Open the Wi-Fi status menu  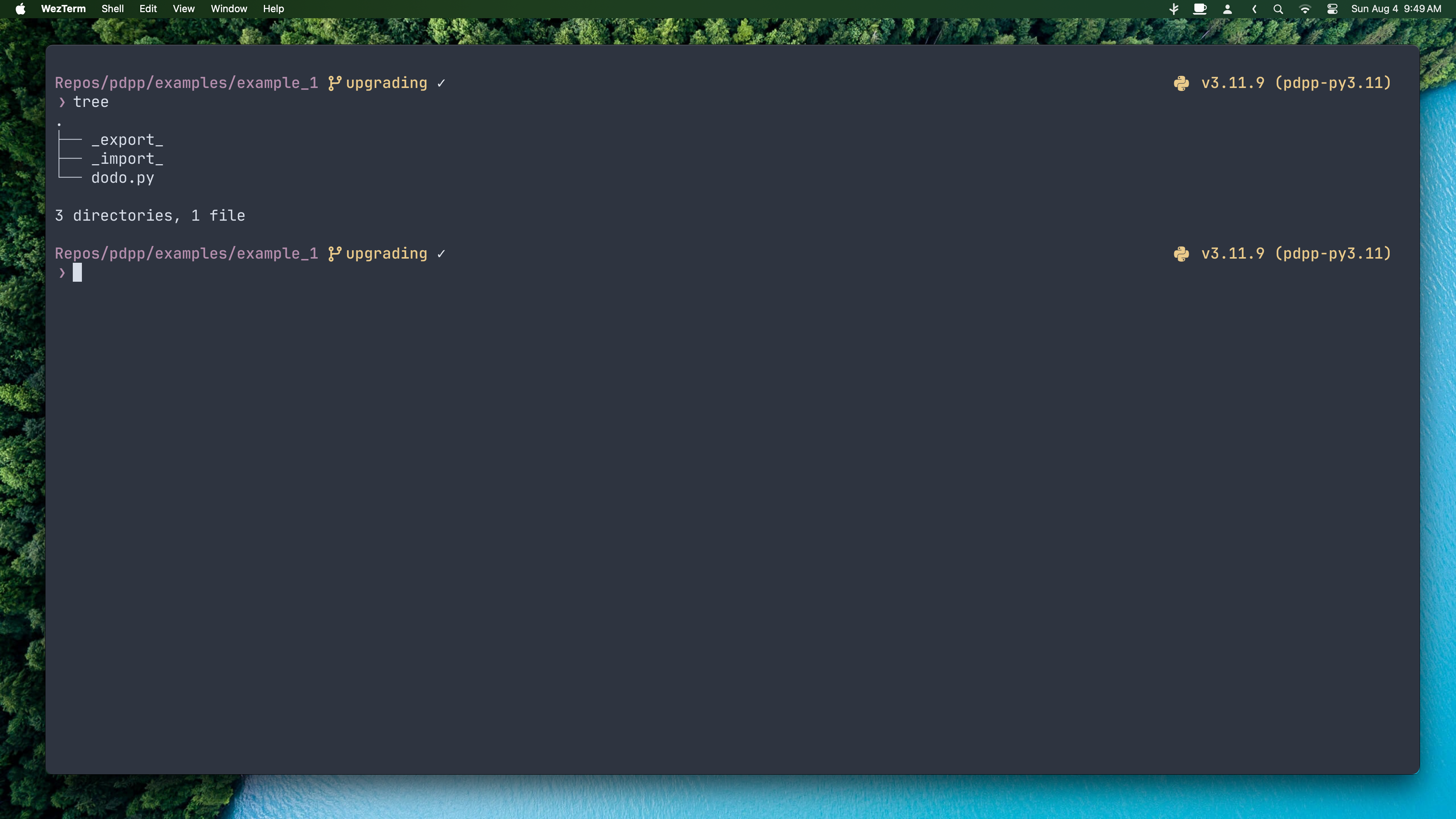(x=1305, y=9)
